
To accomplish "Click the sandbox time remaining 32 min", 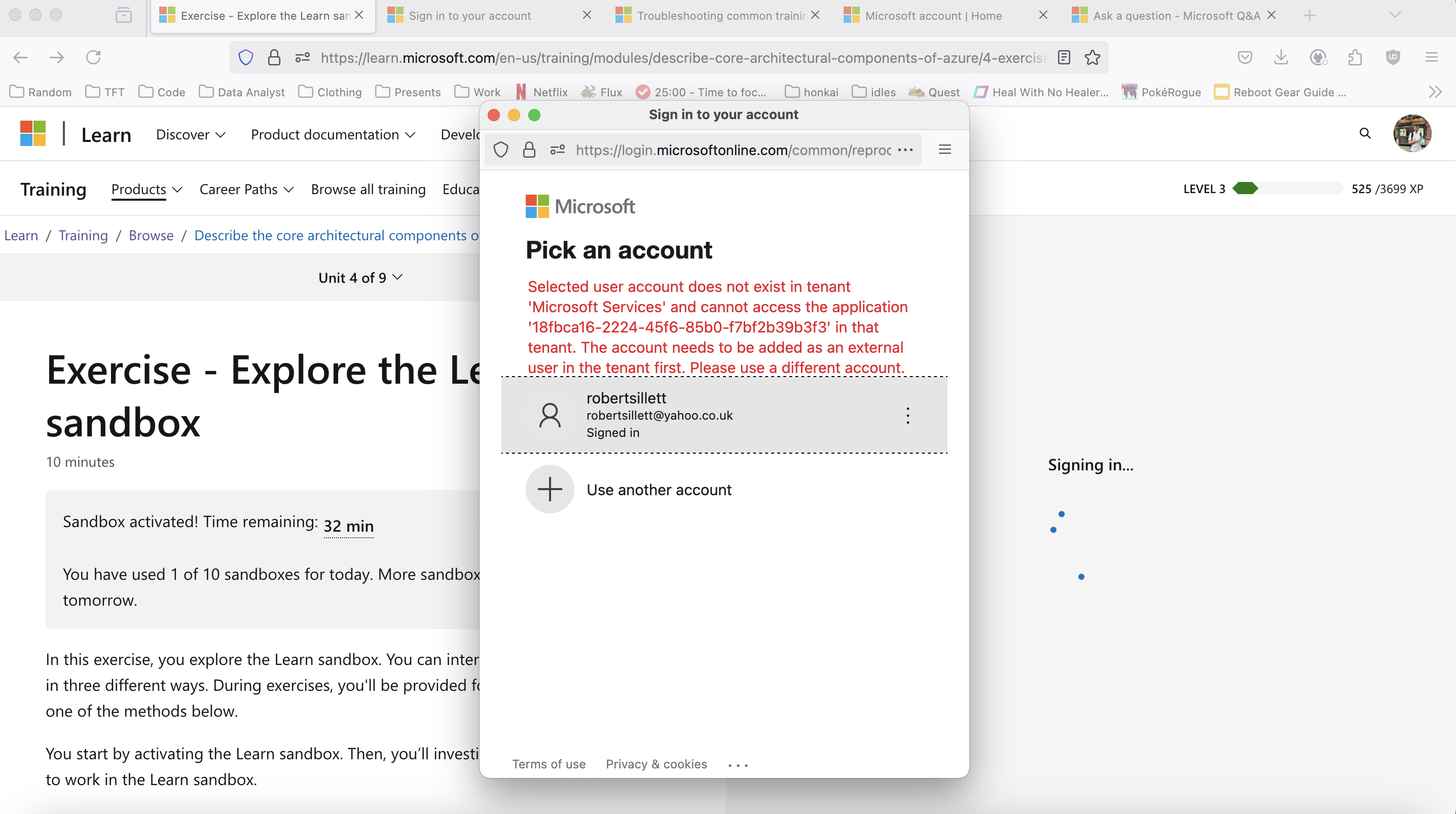I will 349,526.
